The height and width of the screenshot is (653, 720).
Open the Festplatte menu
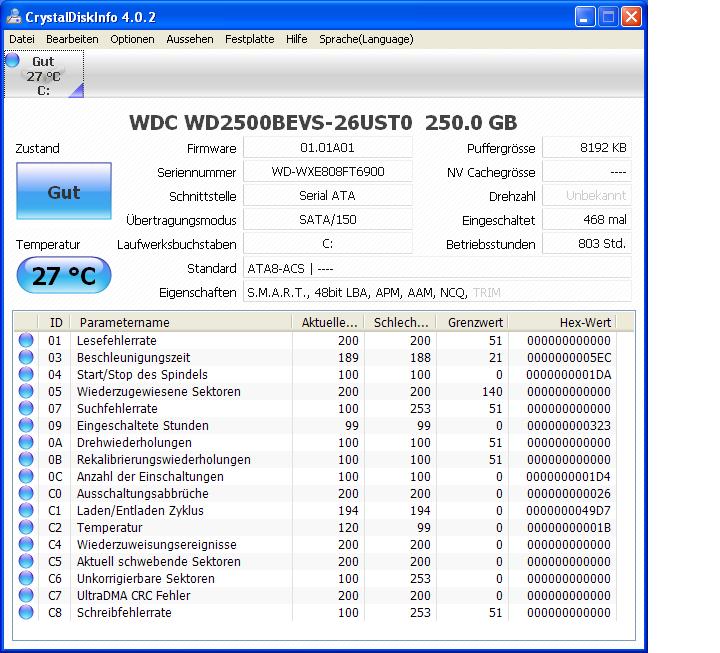click(x=249, y=39)
